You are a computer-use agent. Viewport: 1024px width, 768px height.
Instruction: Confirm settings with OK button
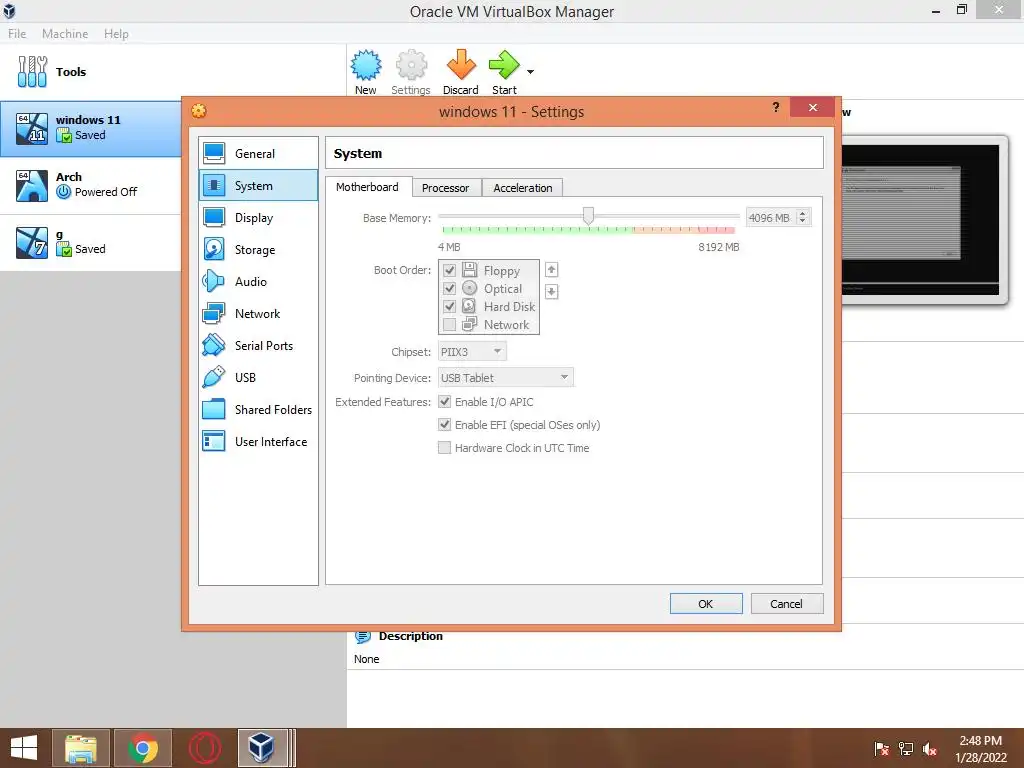click(706, 603)
